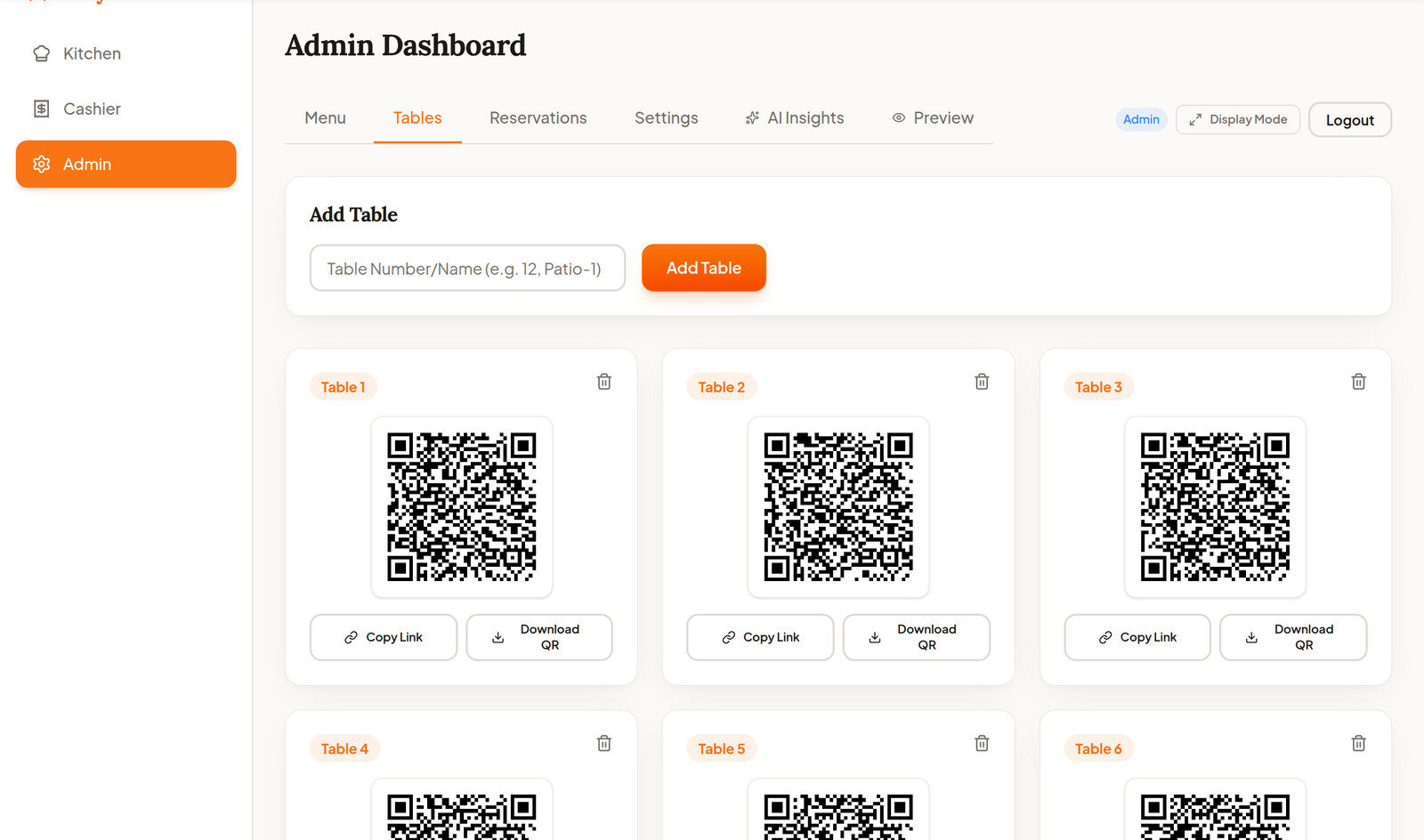This screenshot has width=1424, height=840.
Task: Click the AI Insights sparkle icon
Action: [752, 117]
